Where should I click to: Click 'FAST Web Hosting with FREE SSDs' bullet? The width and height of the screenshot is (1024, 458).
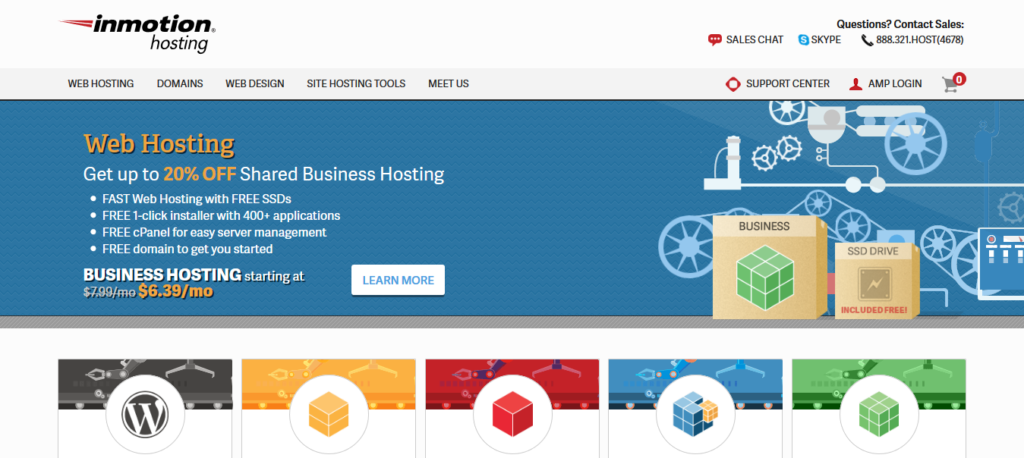(197, 199)
